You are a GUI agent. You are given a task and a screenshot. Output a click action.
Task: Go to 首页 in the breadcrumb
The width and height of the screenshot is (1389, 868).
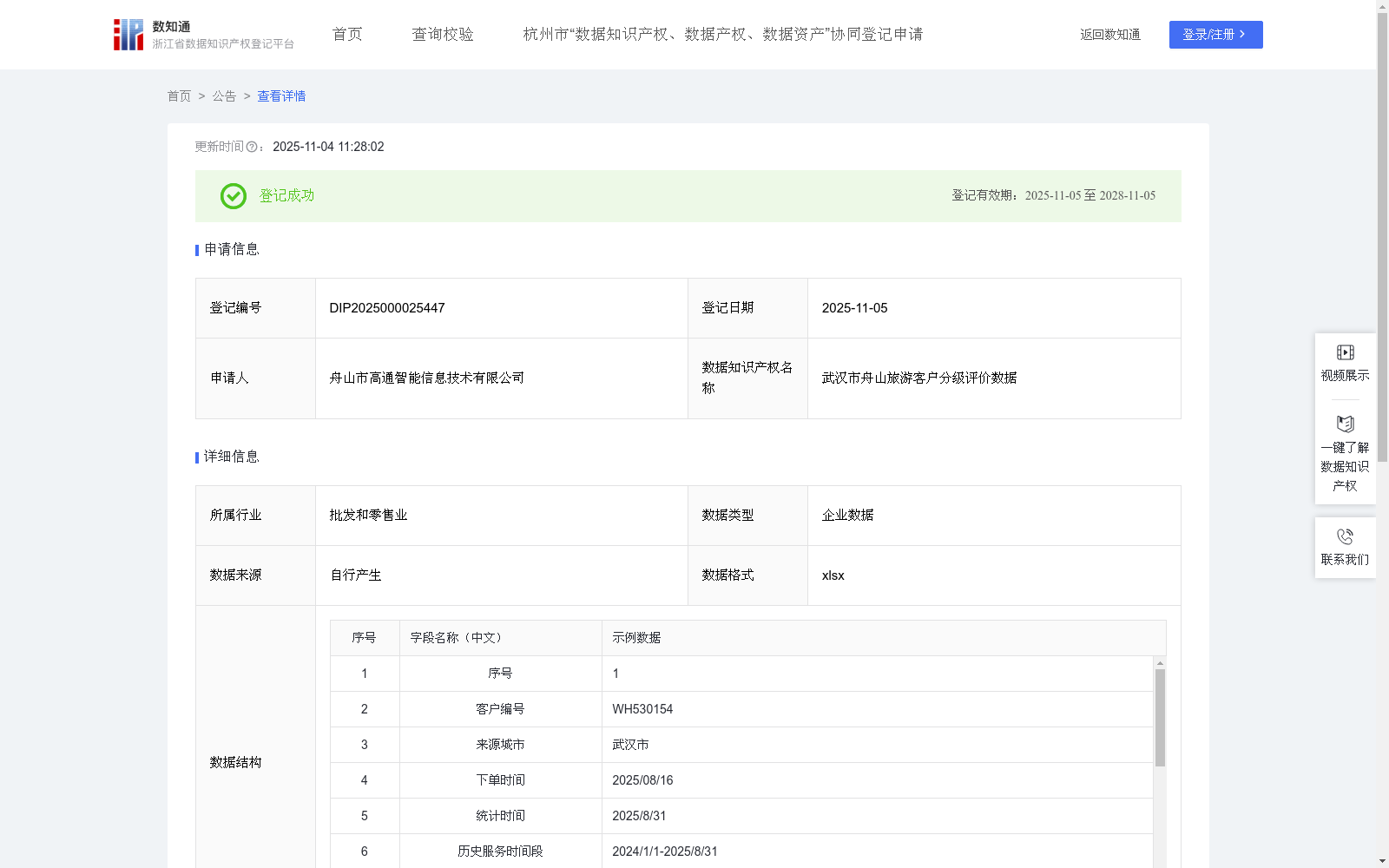(x=179, y=96)
